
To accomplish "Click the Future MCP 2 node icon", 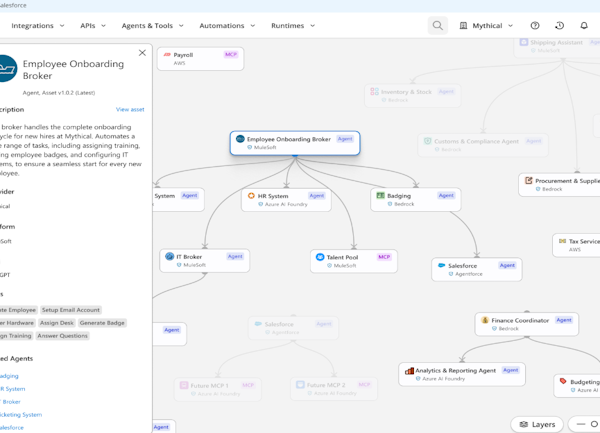I will click(300, 384).
